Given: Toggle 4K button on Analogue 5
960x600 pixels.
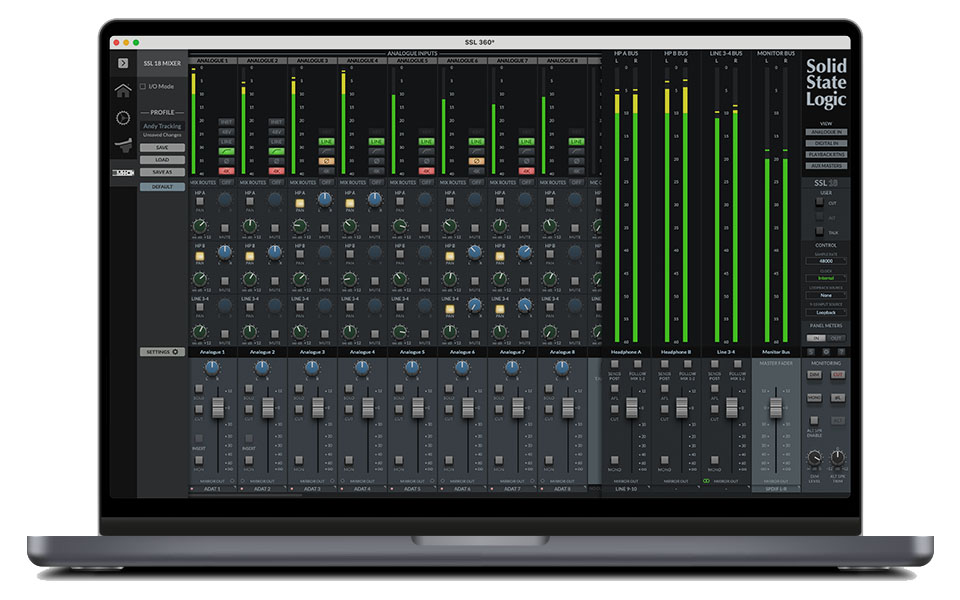Looking at the screenshot, I should (x=427, y=171).
